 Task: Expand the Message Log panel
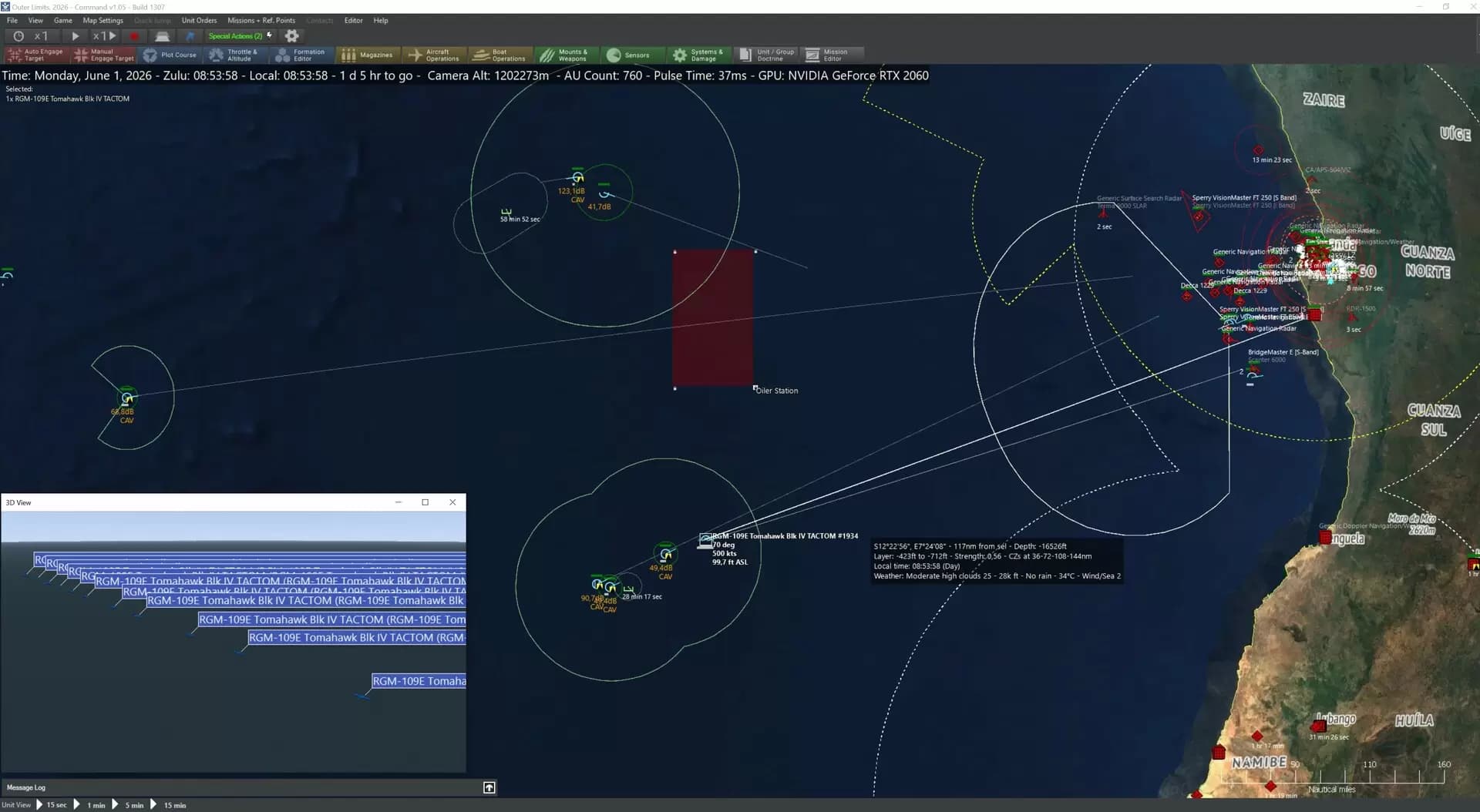pyautogui.click(x=489, y=787)
